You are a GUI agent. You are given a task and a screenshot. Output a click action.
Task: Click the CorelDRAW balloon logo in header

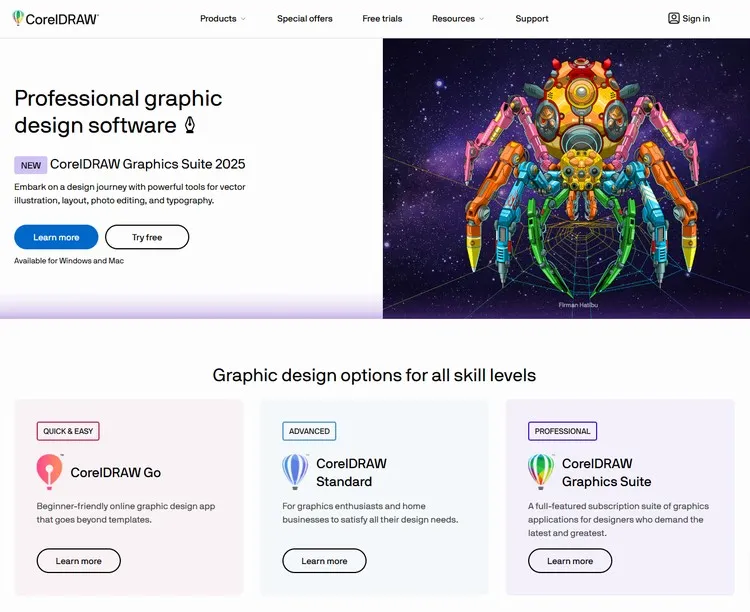(18, 18)
